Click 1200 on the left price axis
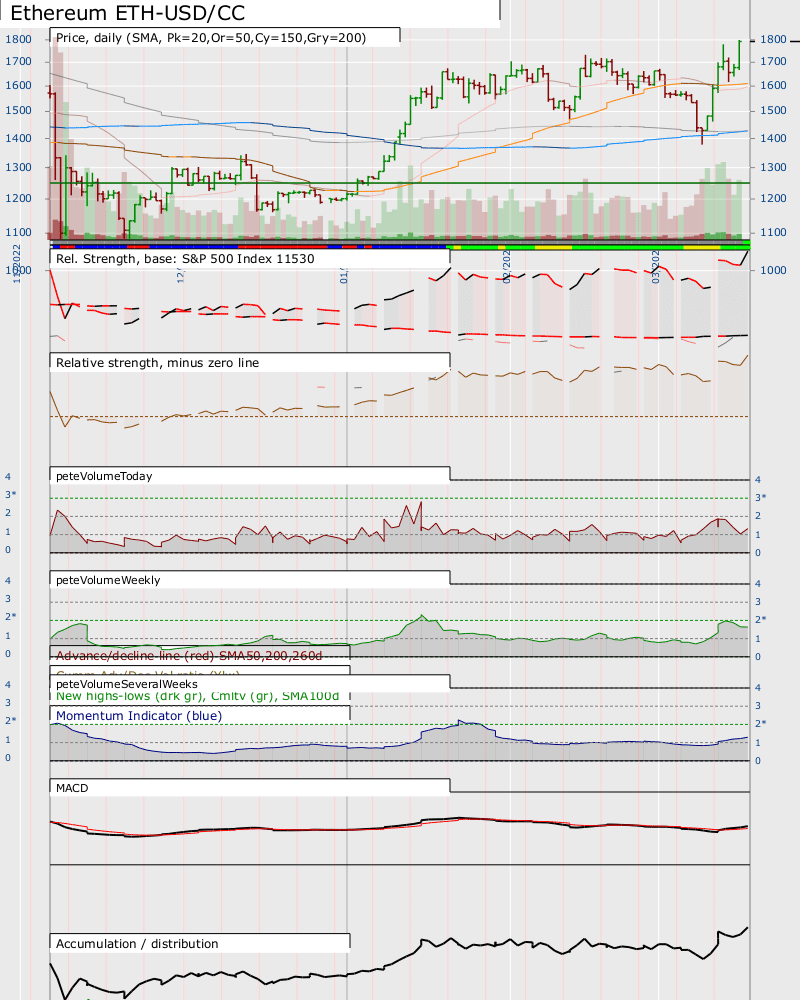 tap(19, 198)
